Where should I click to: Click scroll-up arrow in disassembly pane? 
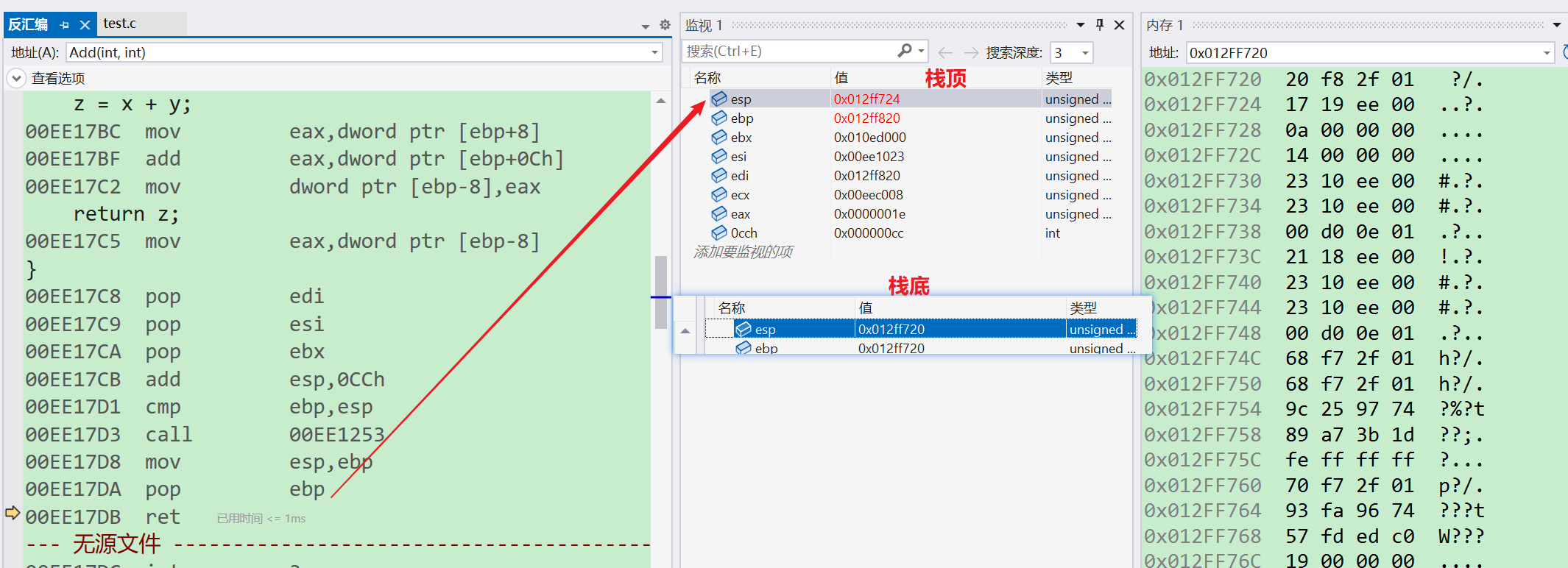coord(661,101)
